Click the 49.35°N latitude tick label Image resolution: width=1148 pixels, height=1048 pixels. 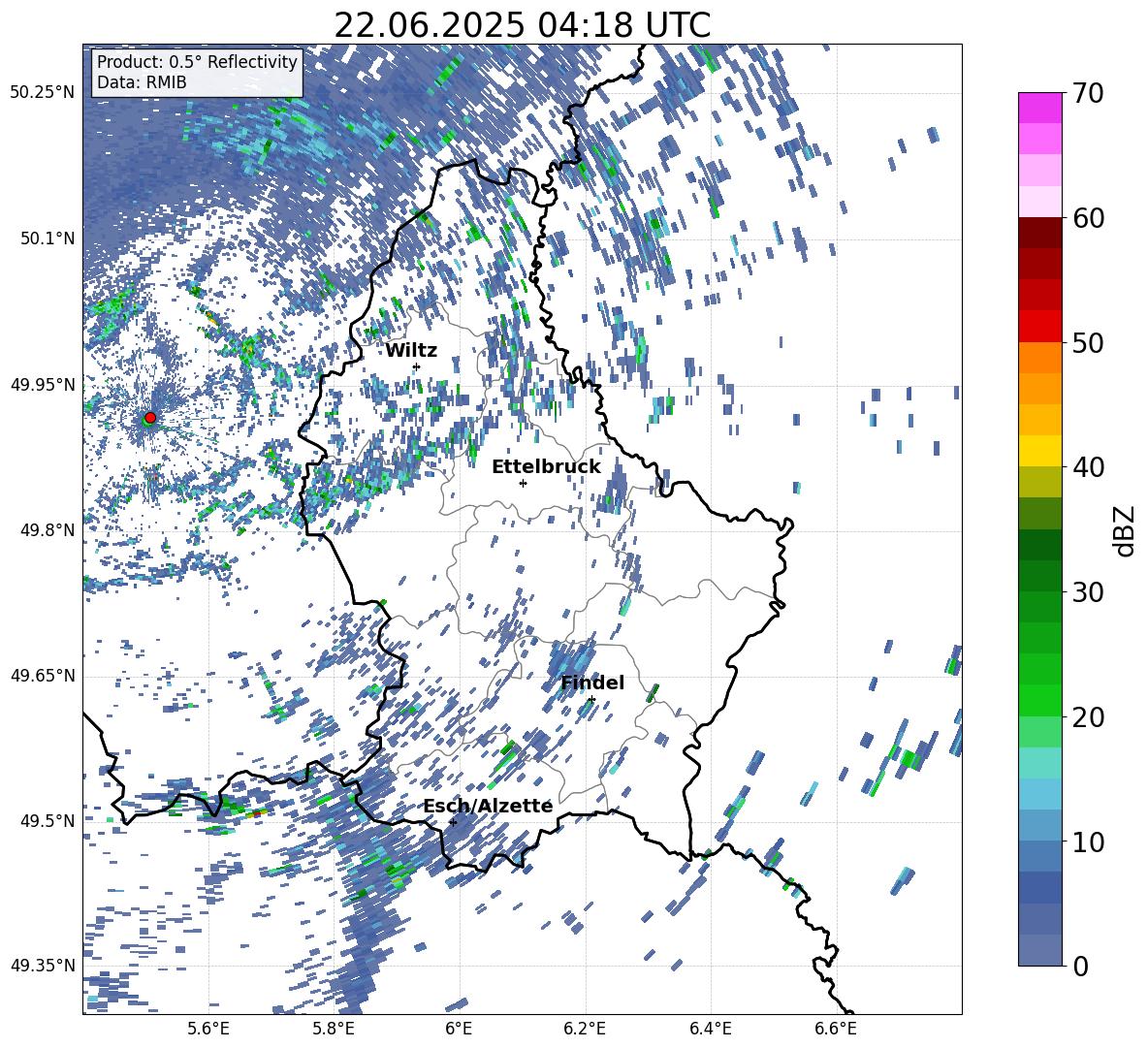tap(43, 966)
